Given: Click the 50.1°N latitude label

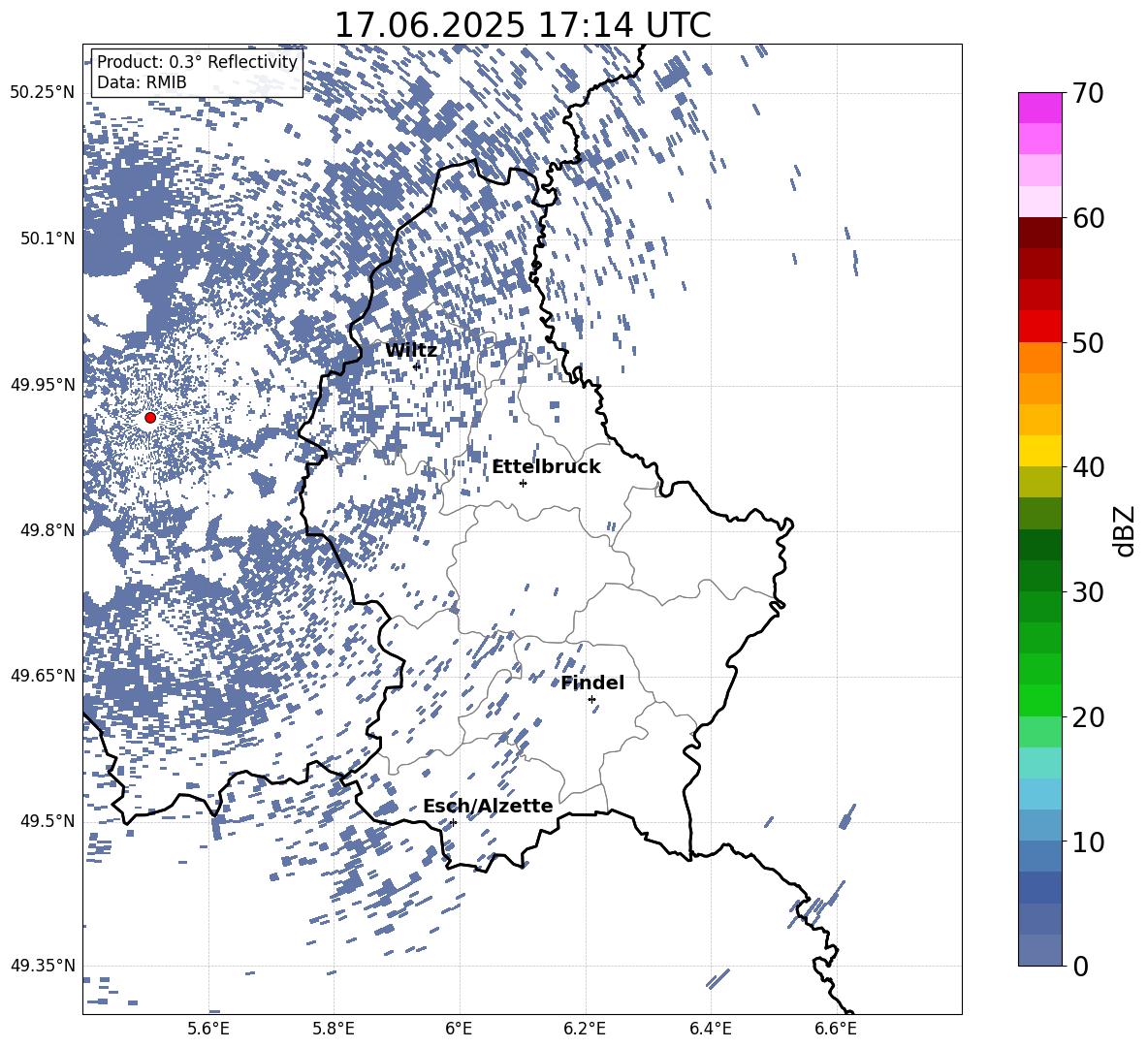Looking at the screenshot, I should 47,238.
